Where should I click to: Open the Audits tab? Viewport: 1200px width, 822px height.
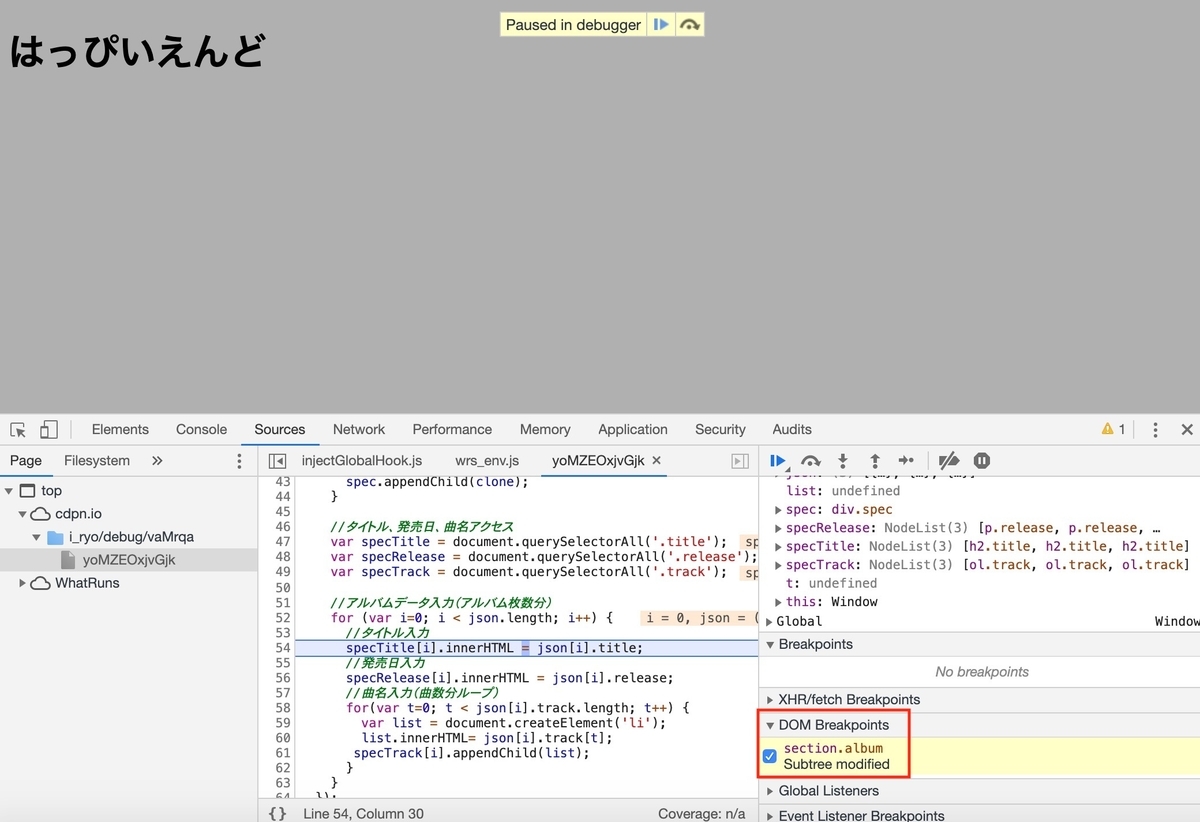pyautogui.click(x=792, y=429)
